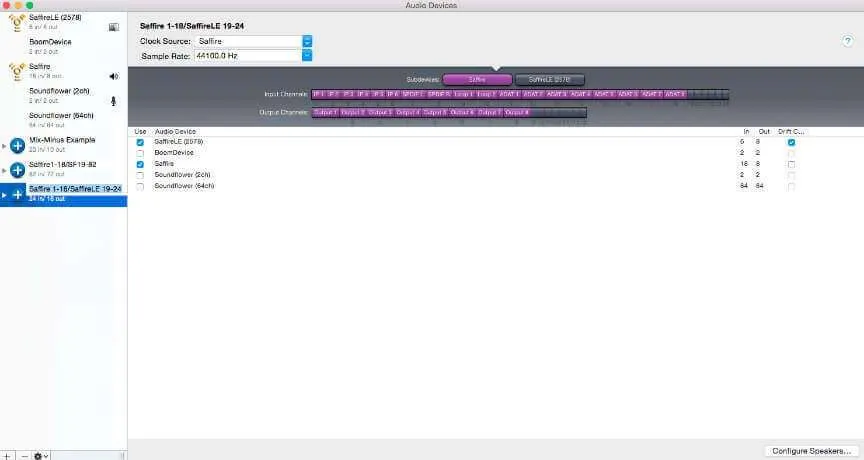This screenshot has height=460, width=864.
Task: Click the aggregate plus icon for Mix-Minus Example
Action: pyautogui.click(x=18, y=145)
